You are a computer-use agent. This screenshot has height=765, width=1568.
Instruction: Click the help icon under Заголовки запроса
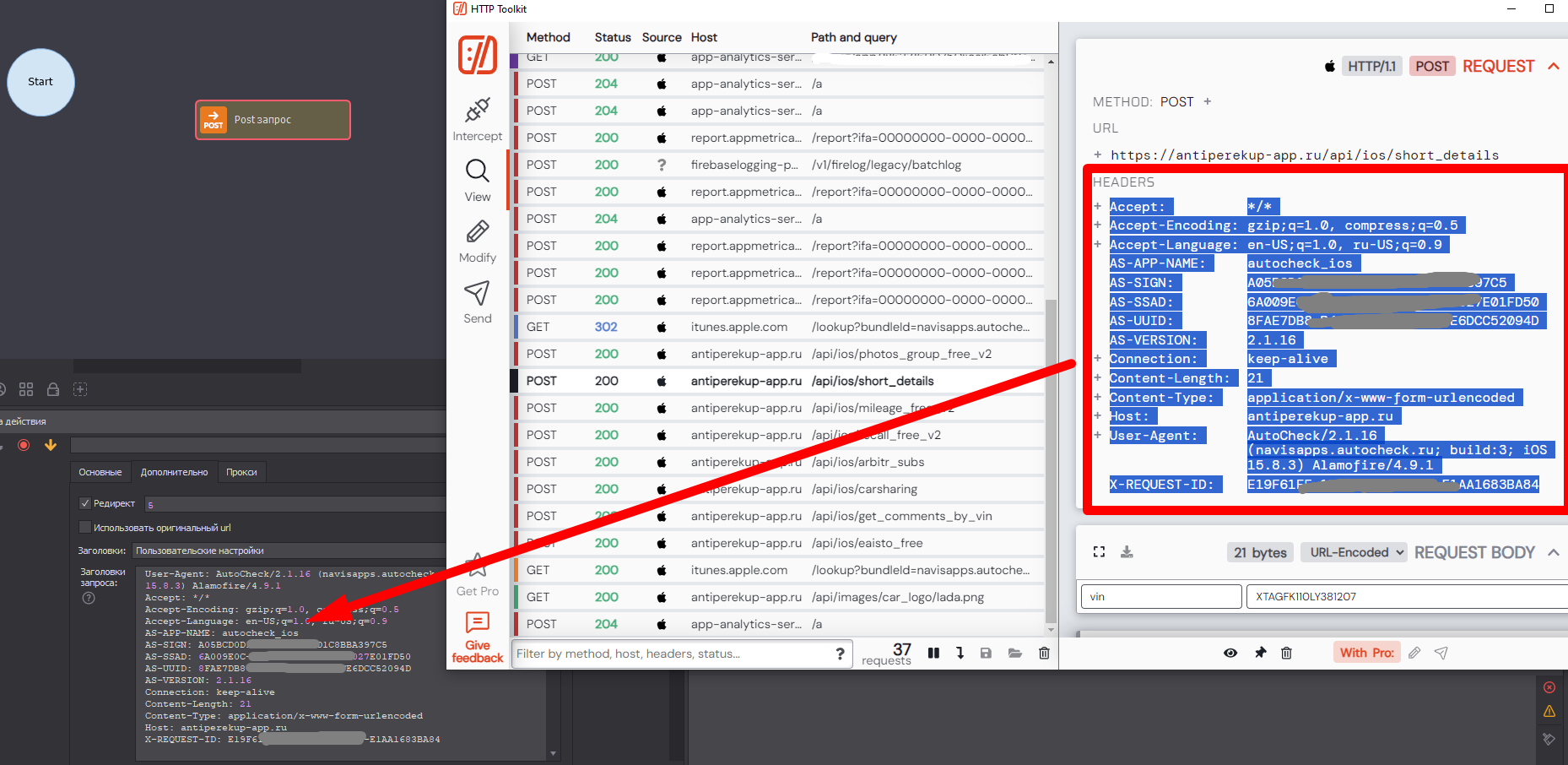click(x=89, y=598)
